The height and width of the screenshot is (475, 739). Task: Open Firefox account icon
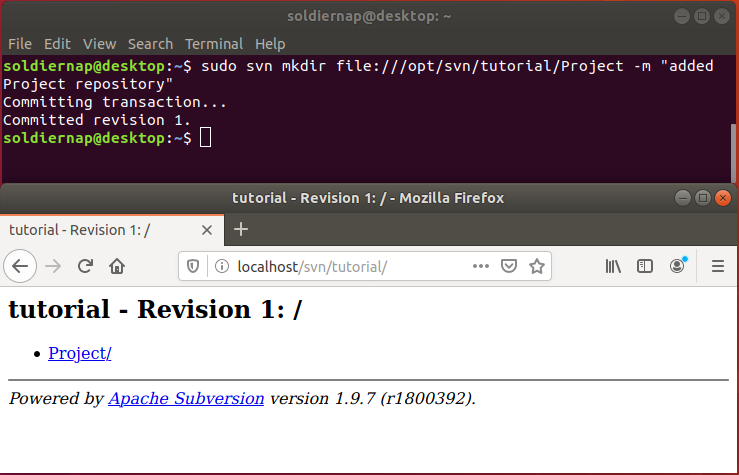pos(678,266)
